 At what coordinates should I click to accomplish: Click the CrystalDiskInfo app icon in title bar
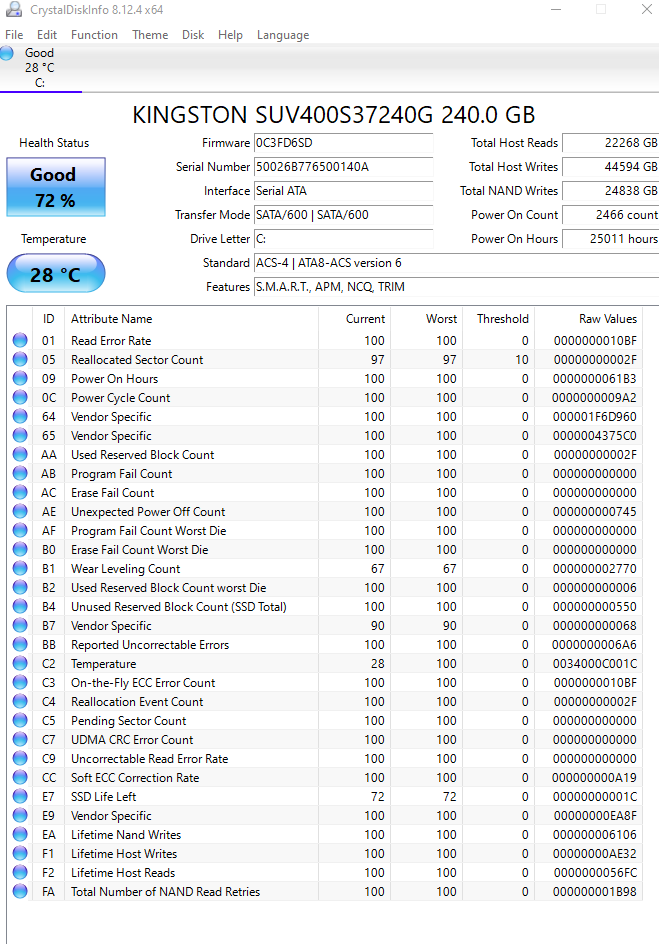point(13,9)
